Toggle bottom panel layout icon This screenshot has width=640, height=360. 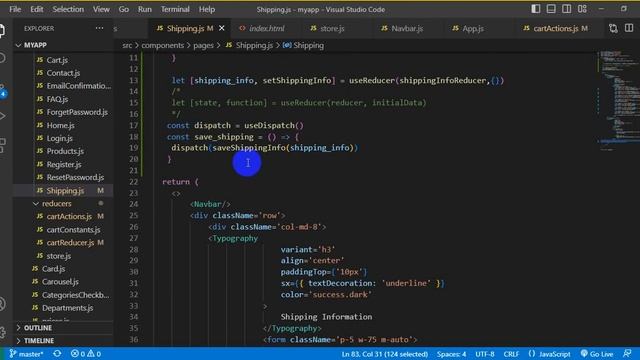pos(551,9)
